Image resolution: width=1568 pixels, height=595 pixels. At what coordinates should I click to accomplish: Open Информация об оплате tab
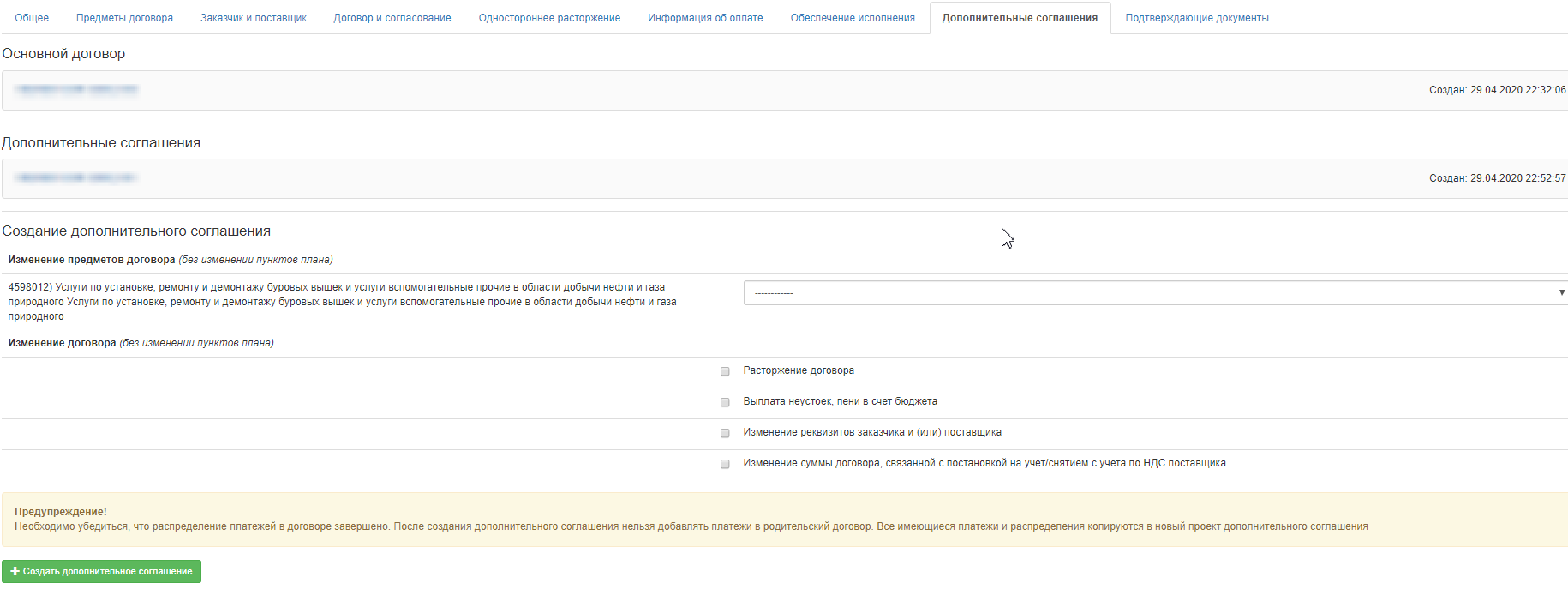pos(705,18)
